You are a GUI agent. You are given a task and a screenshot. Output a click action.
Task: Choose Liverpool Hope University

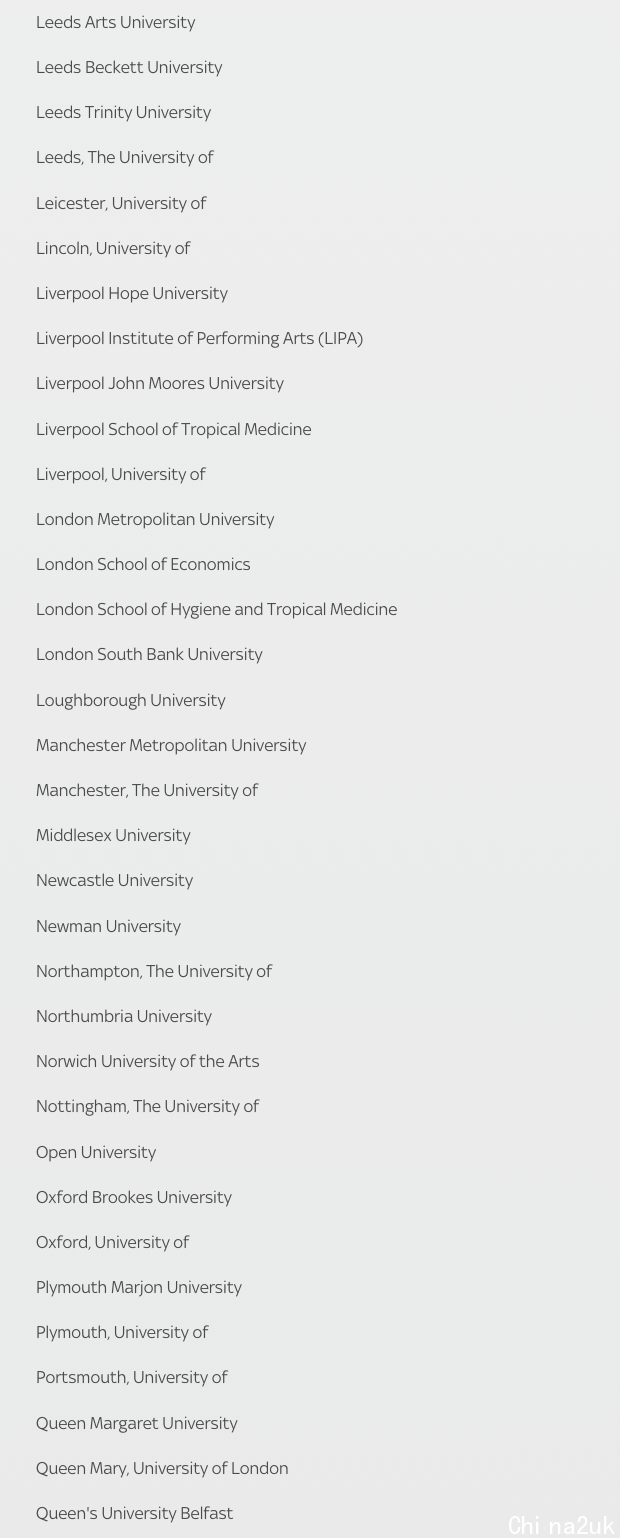(132, 293)
